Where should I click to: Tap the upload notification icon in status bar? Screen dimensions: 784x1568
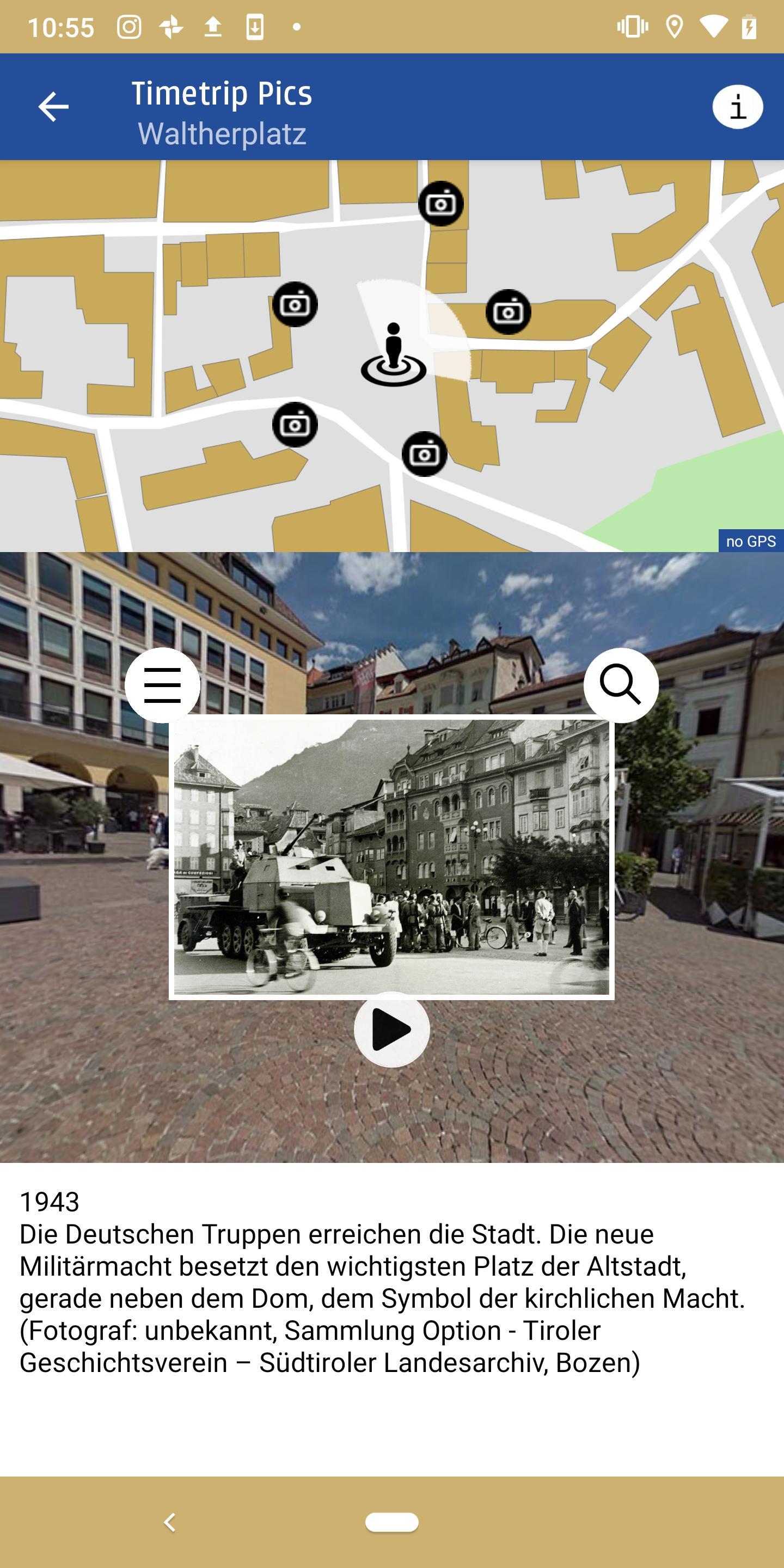pos(212,27)
